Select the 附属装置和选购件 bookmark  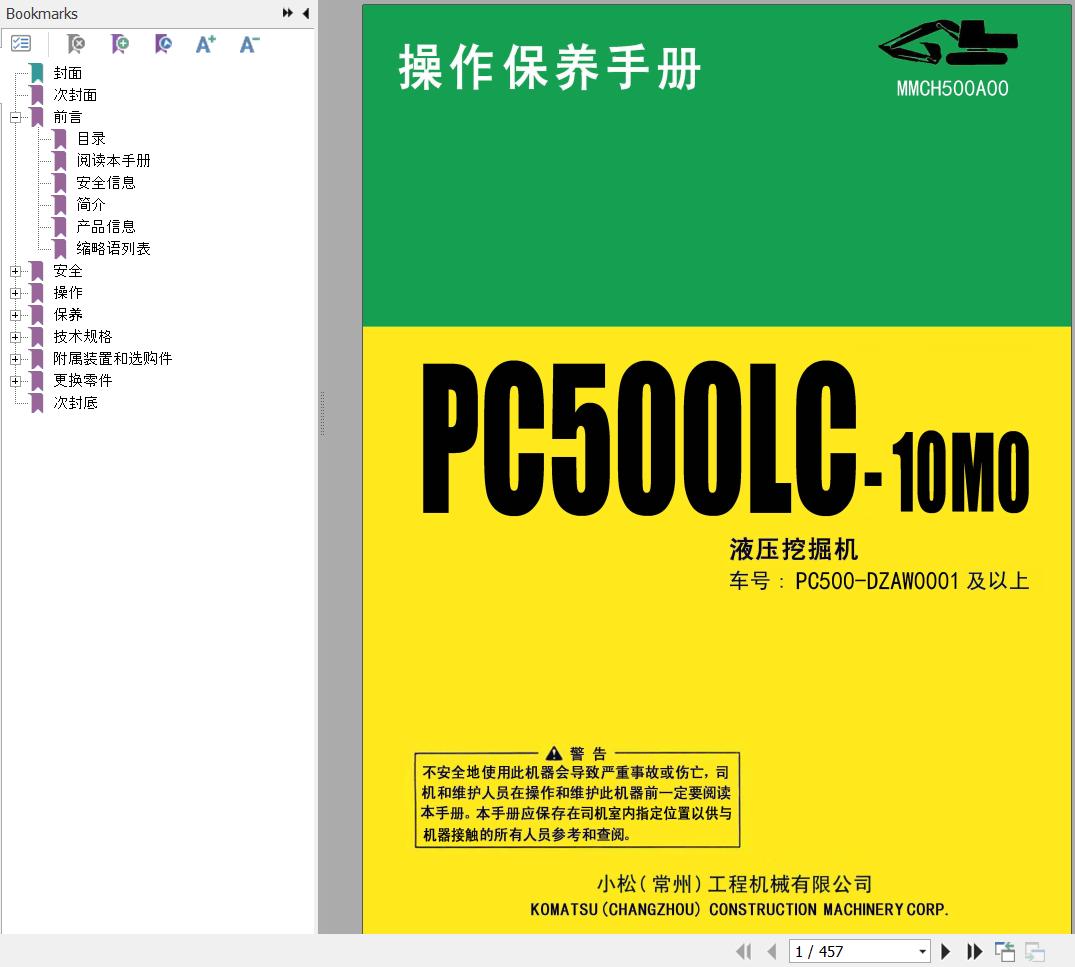[112, 359]
